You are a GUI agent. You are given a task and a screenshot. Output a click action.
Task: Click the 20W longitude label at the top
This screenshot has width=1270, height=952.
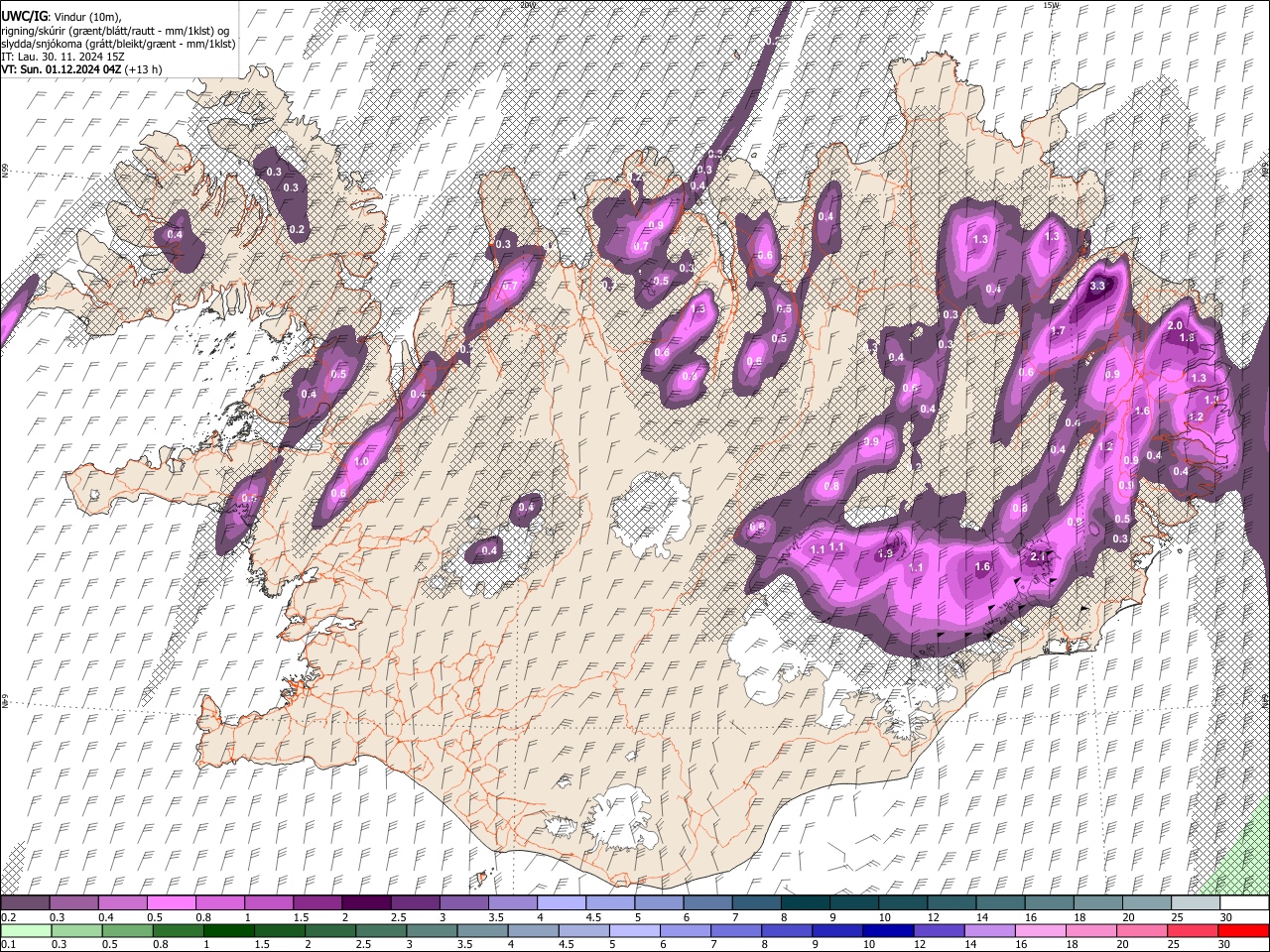[528, 5]
